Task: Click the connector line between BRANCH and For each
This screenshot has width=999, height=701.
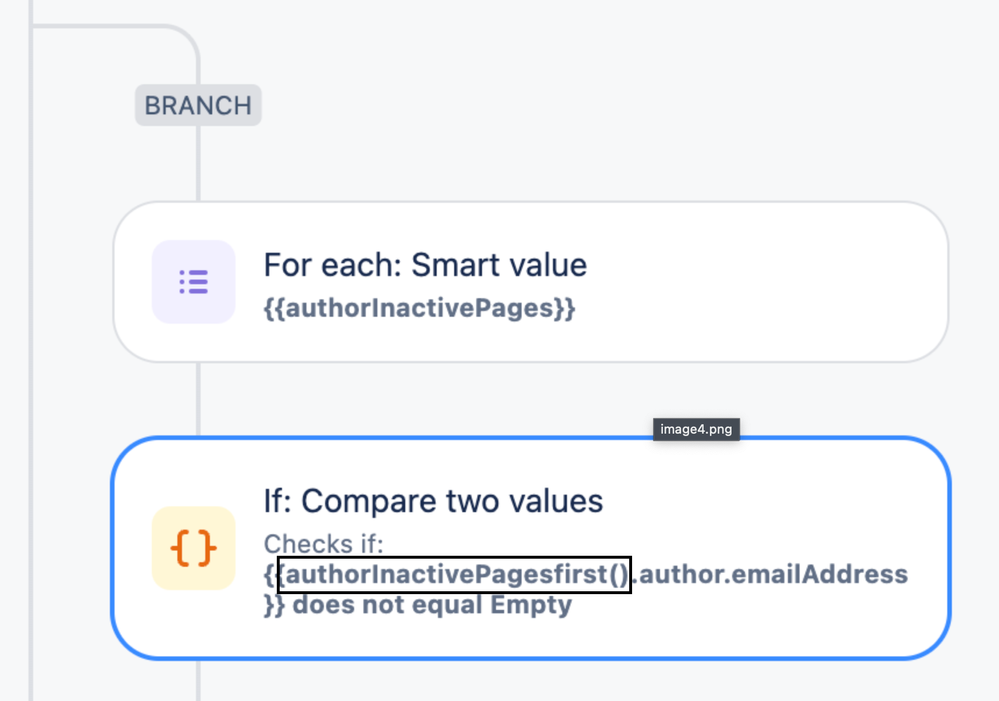Action: click(198, 163)
